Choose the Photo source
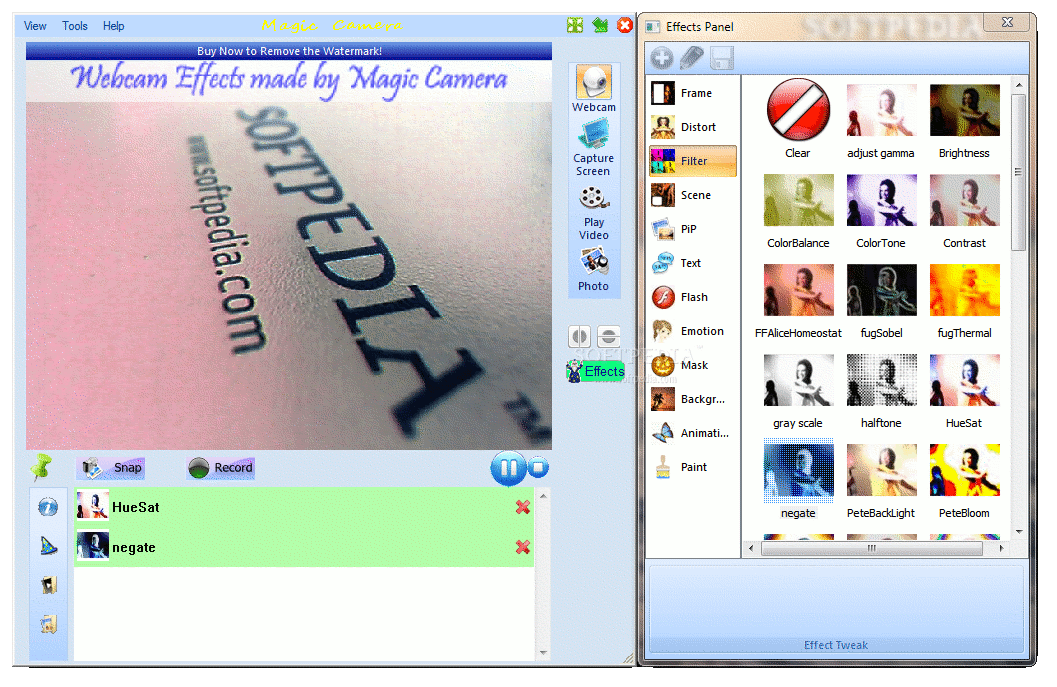Viewport: 1057px width, 687px height. [593, 270]
